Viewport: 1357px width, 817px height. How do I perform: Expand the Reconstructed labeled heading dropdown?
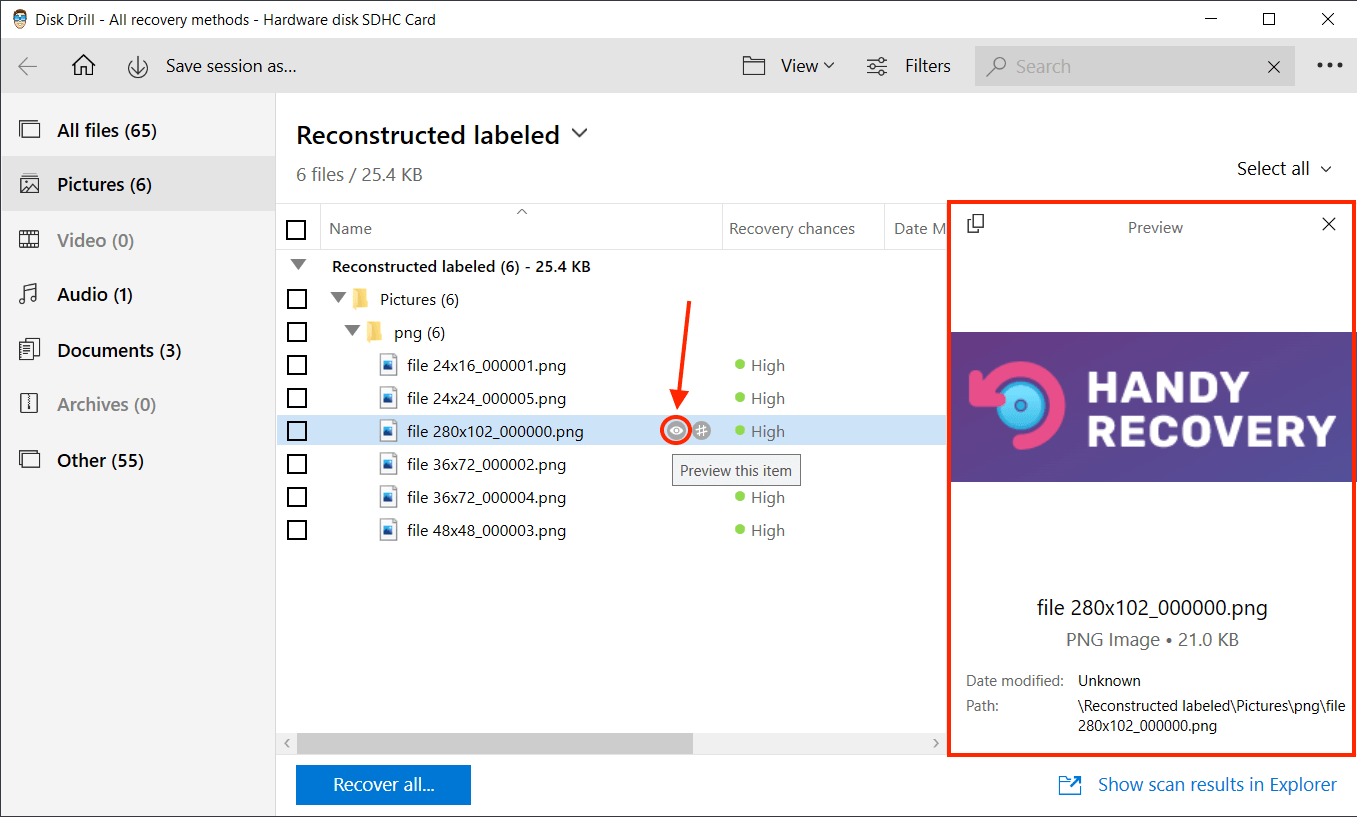tap(579, 133)
